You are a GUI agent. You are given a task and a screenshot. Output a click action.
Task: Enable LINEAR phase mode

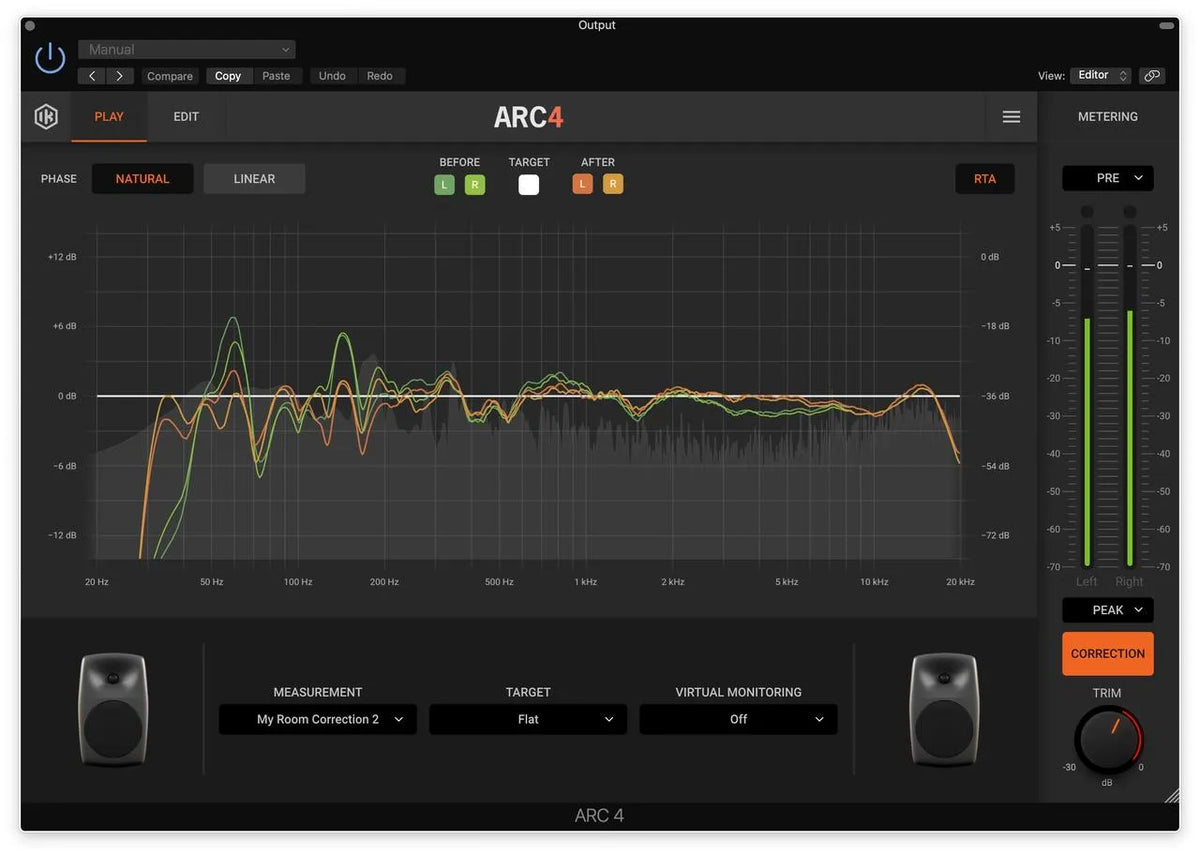pyautogui.click(x=254, y=178)
